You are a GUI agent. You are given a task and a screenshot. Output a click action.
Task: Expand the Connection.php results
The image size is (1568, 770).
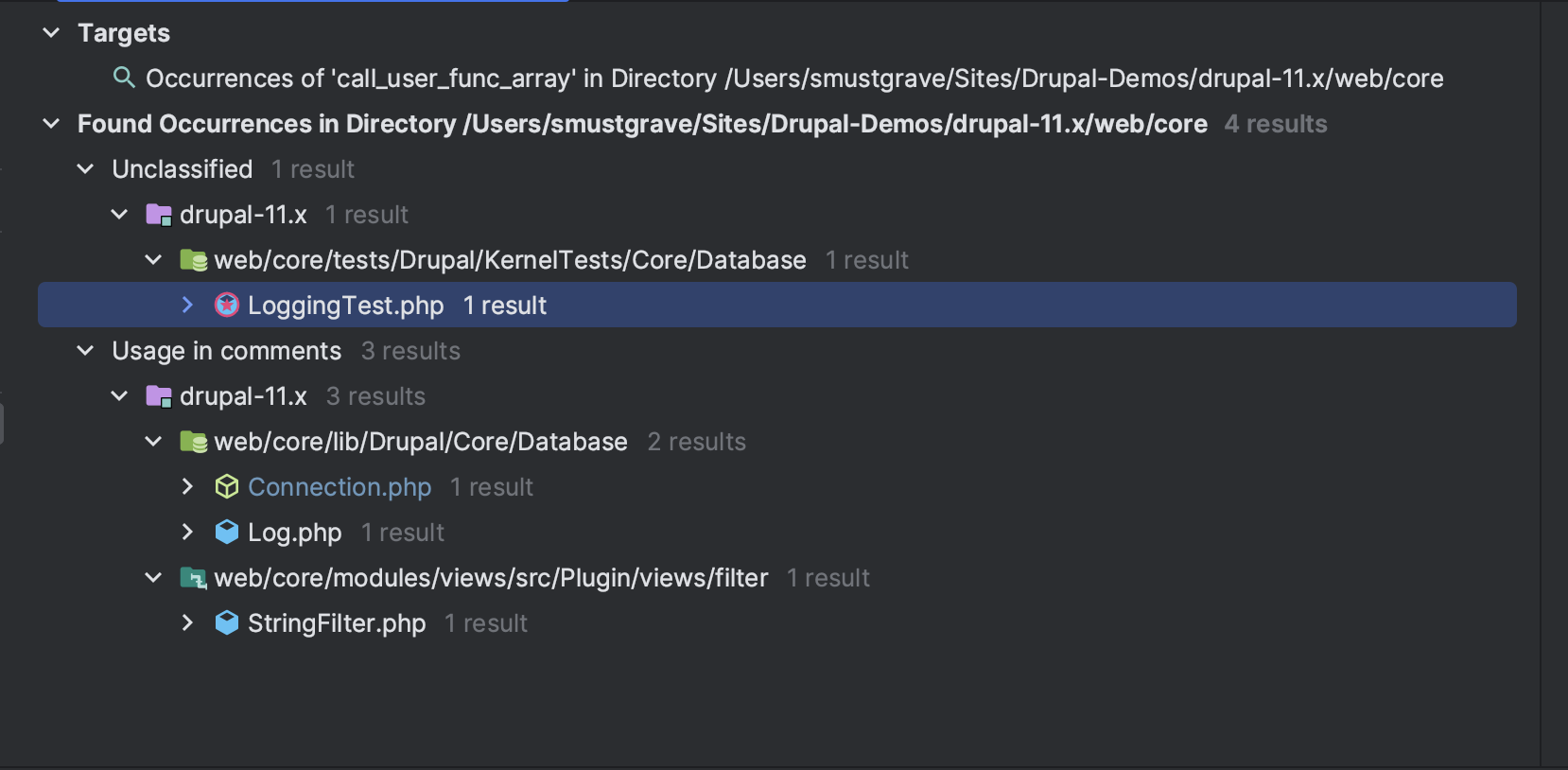[x=187, y=486]
